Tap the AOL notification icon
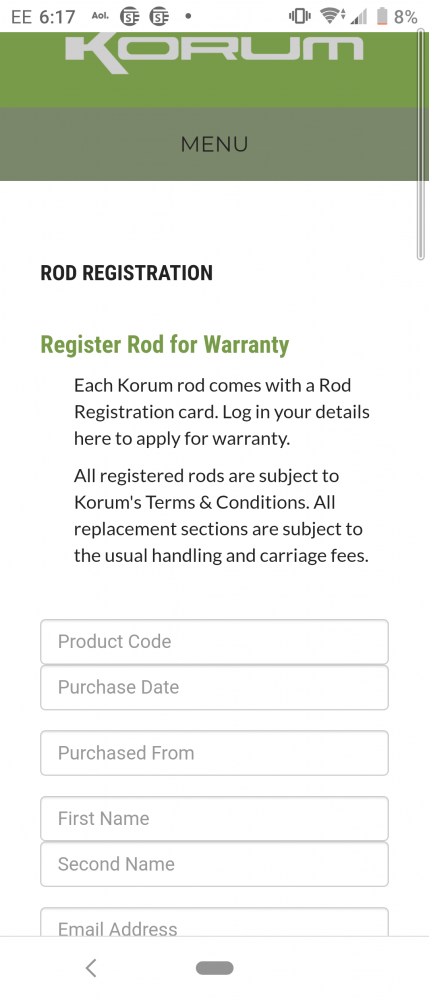The height and width of the screenshot is (1000, 429). (99, 16)
